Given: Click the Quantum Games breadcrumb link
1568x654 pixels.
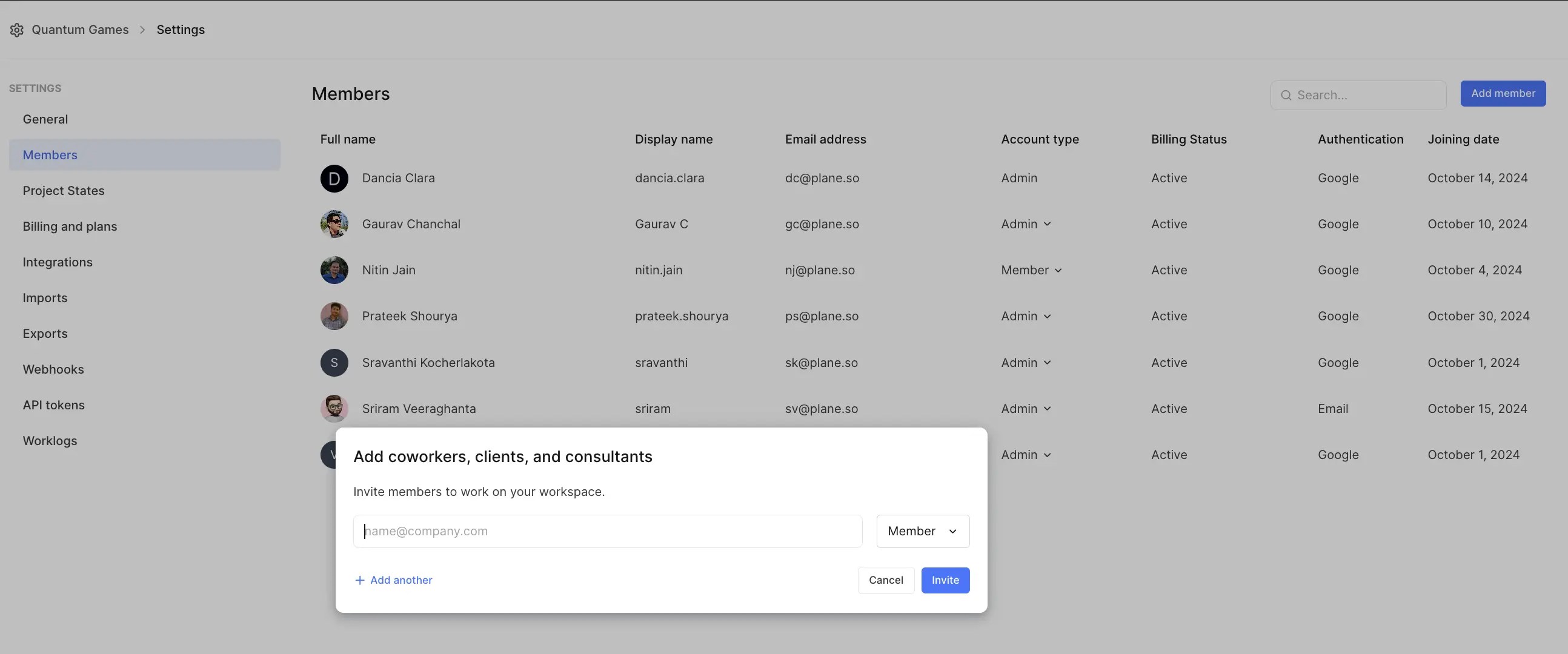Looking at the screenshot, I should point(80,30).
